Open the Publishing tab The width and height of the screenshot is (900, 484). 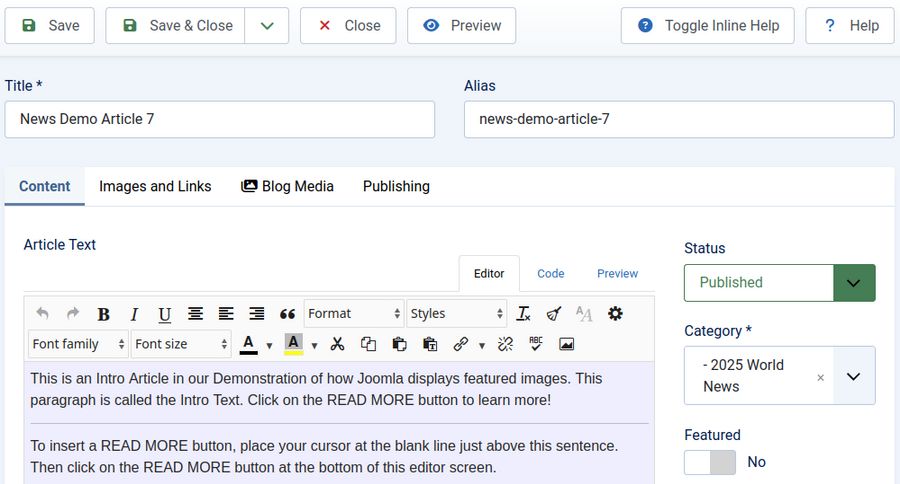coord(396,186)
